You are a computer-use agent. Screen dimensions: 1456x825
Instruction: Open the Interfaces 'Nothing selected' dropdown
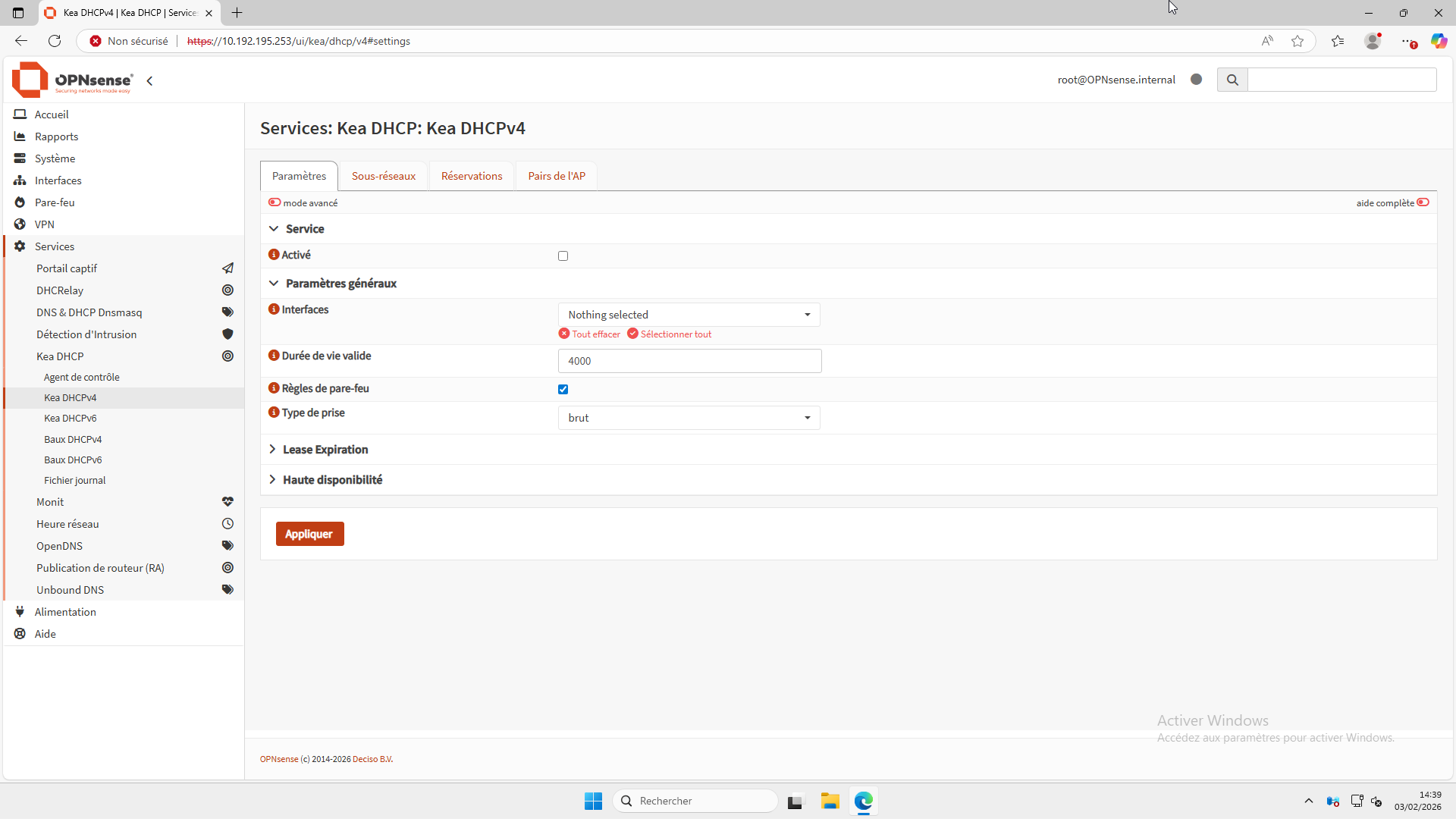689,315
